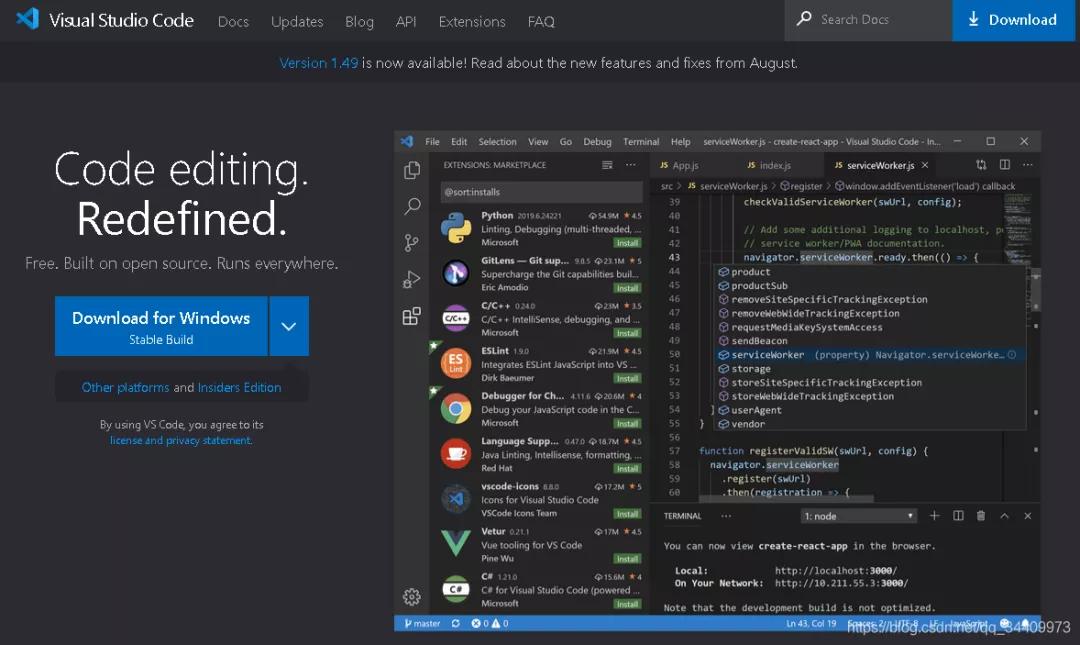The width and height of the screenshot is (1080, 645).
Task: Click the @sort:installs search box
Action: pos(541,192)
